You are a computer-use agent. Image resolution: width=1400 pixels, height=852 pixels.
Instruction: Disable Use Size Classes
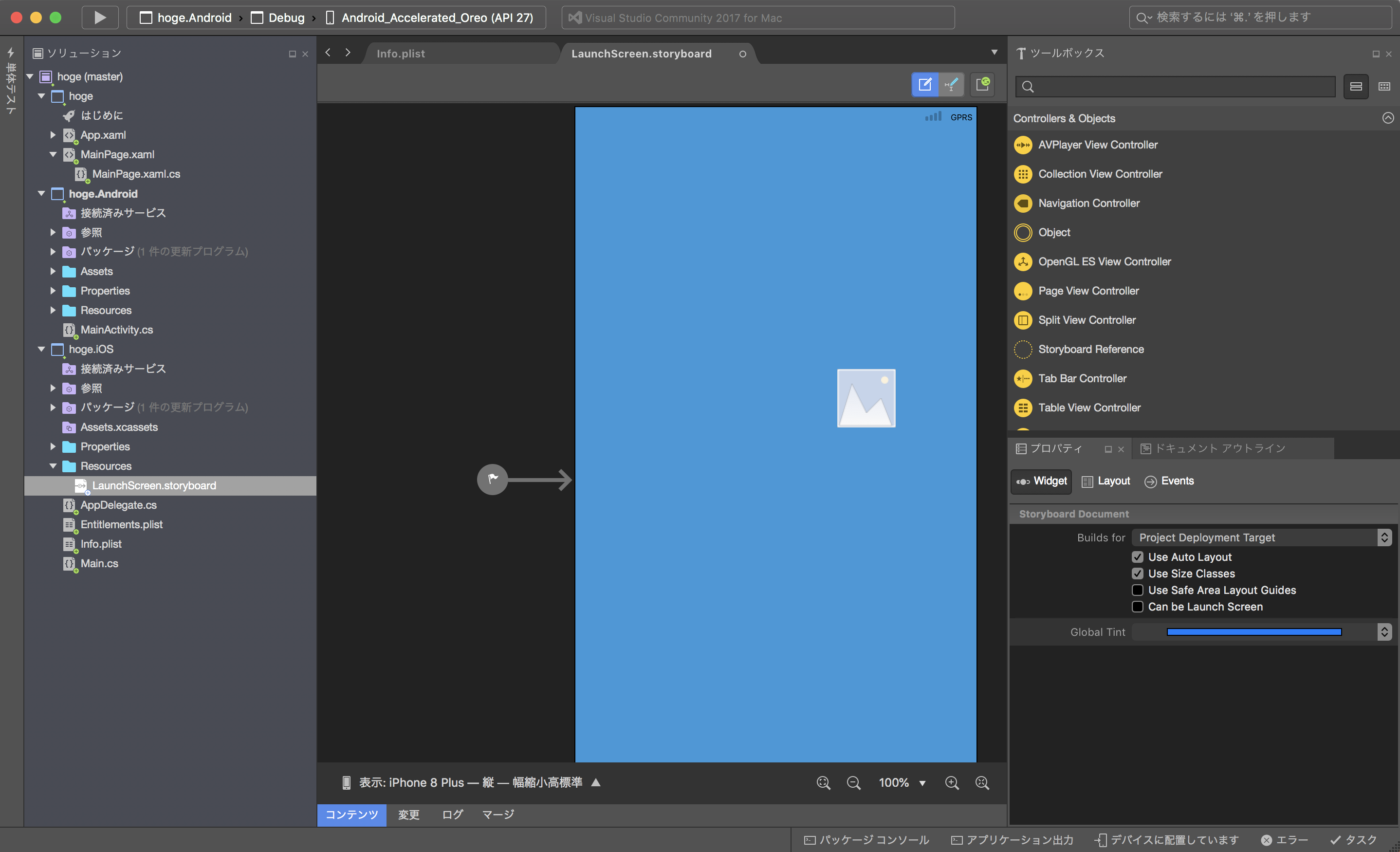(x=1138, y=574)
